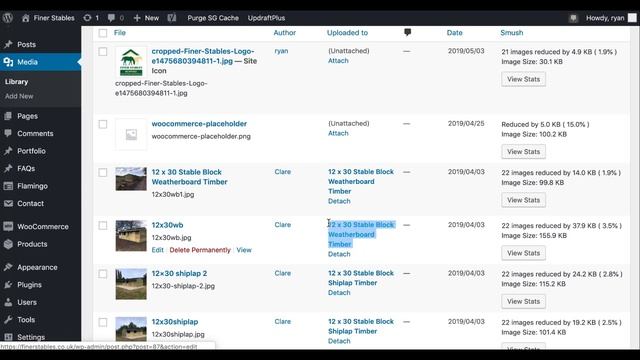Sort by the File column header

tap(120, 33)
